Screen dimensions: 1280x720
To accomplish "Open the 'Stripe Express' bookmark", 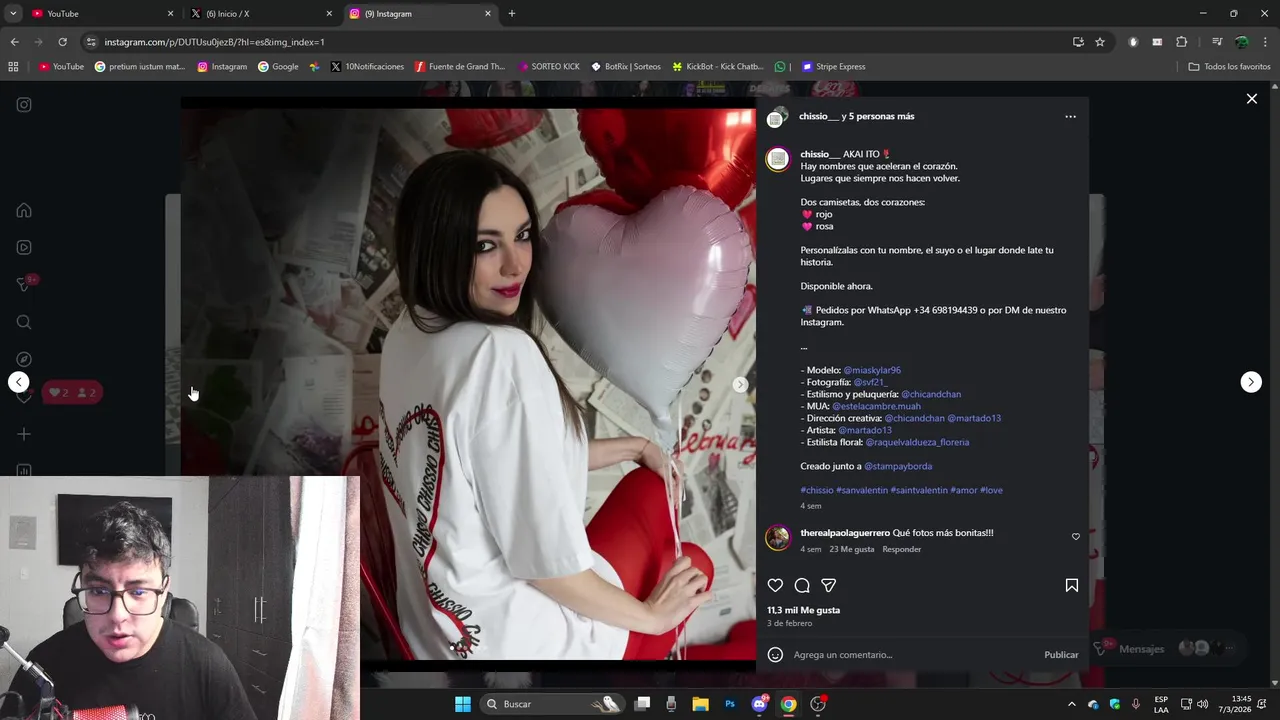I will click(833, 67).
